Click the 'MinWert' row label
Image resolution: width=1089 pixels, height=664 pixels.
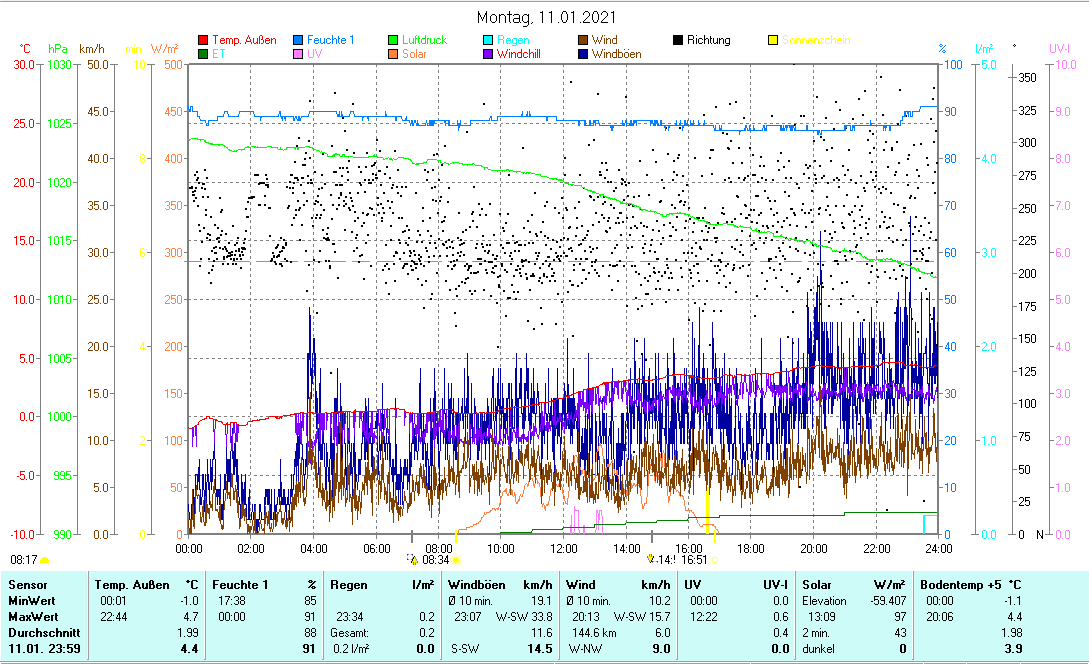point(32,601)
